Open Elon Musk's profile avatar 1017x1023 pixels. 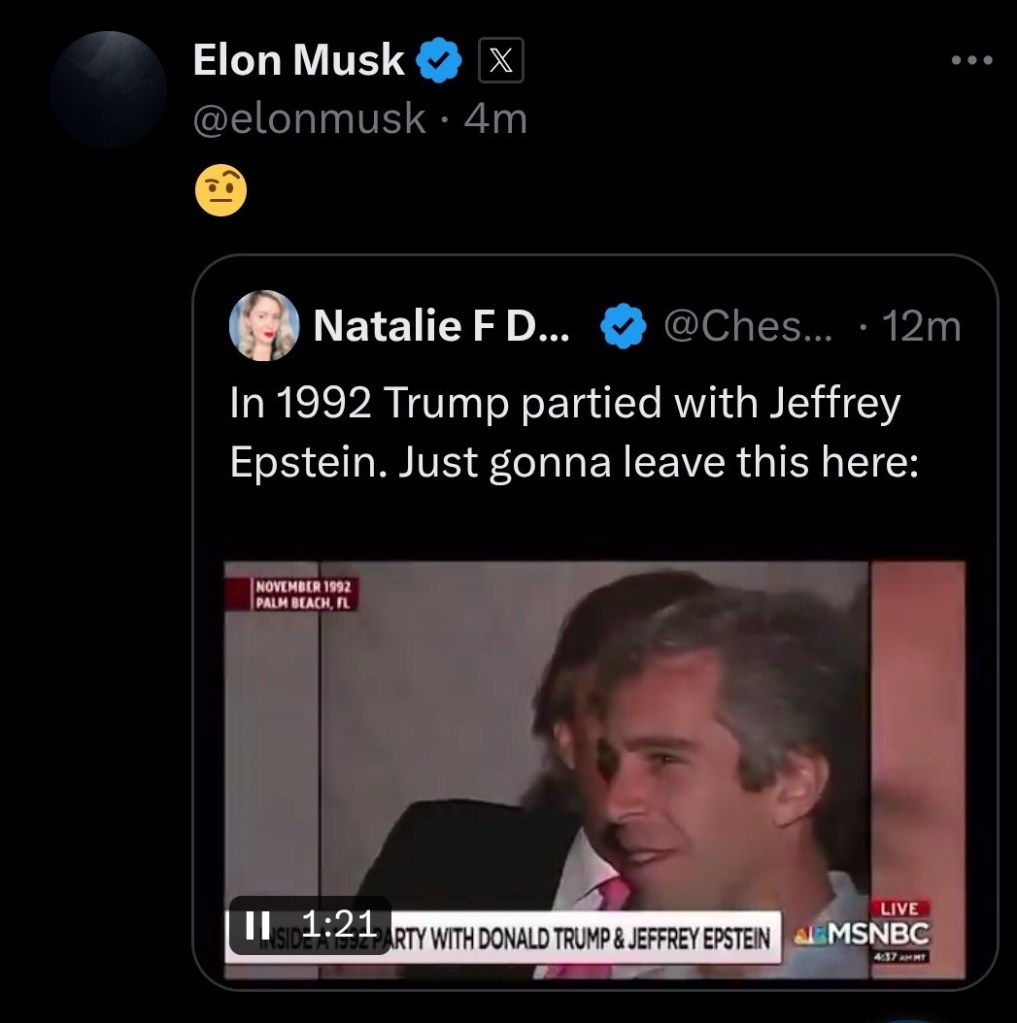pos(107,89)
